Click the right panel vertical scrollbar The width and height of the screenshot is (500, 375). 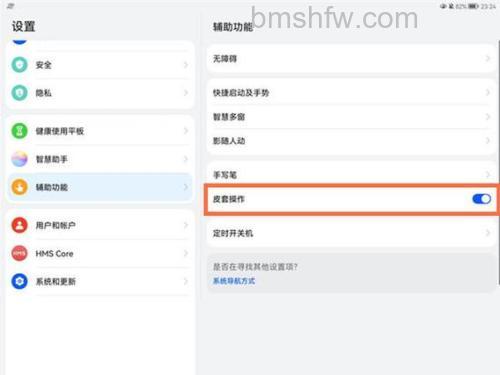click(x=499, y=162)
